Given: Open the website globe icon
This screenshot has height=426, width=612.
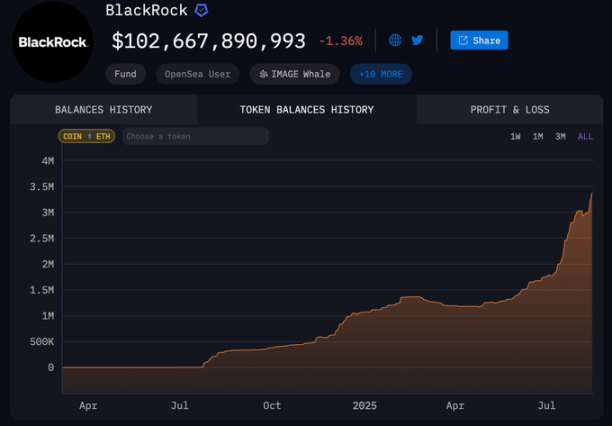Looking at the screenshot, I should click(x=395, y=40).
